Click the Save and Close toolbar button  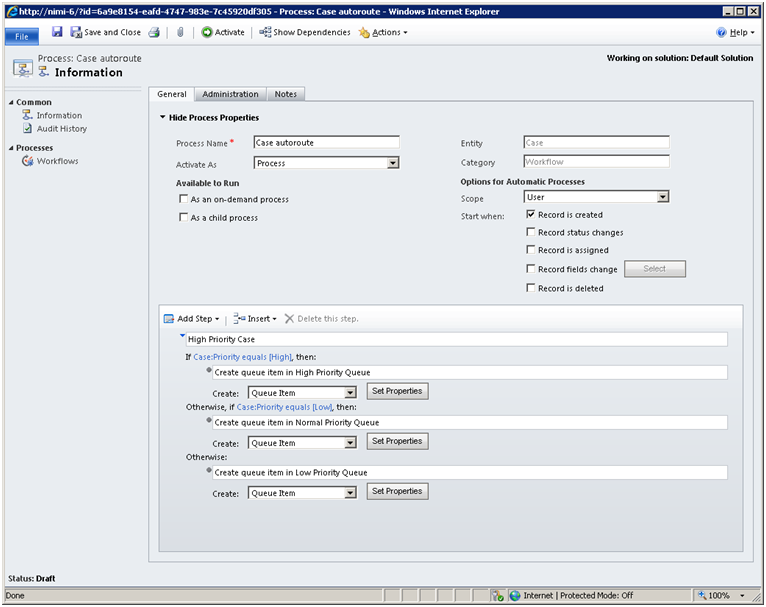click(105, 32)
